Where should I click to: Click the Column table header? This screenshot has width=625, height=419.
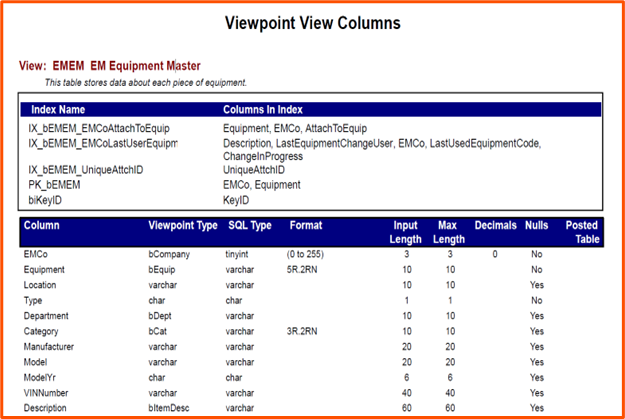(41, 225)
